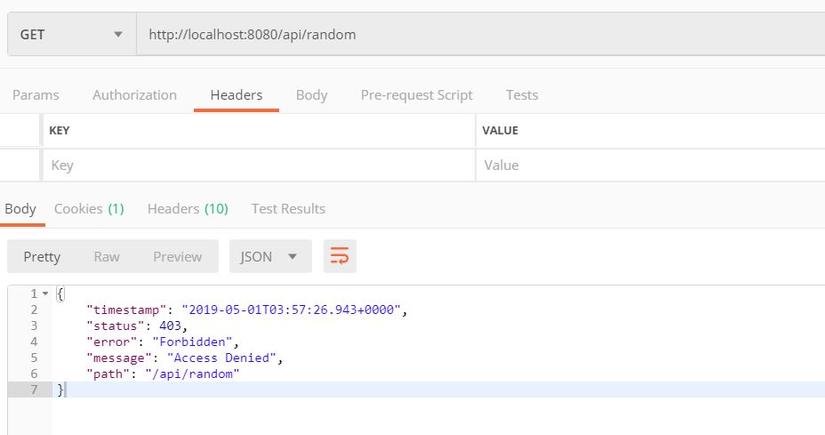Switch to Raw view

[x=107, y=257]
